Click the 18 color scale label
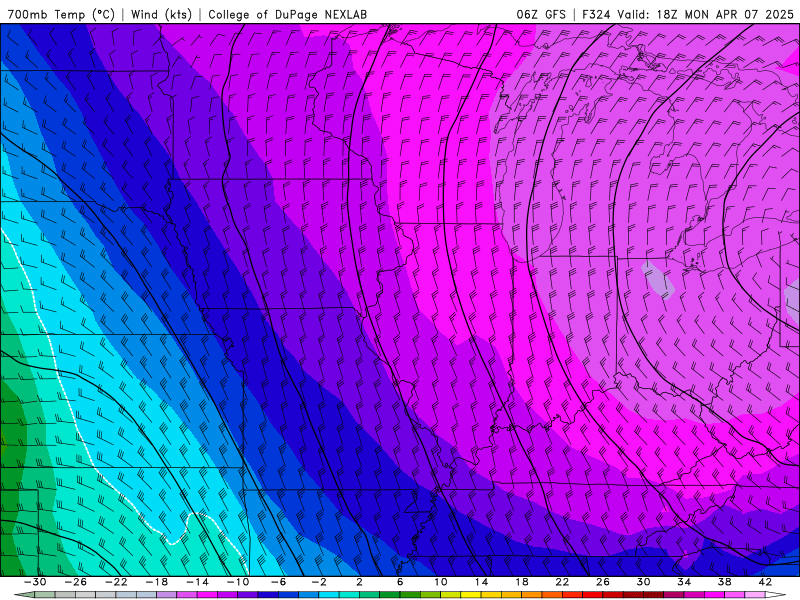Image resolution: width=800 pixels, height=600 pixels. (522, 582)
